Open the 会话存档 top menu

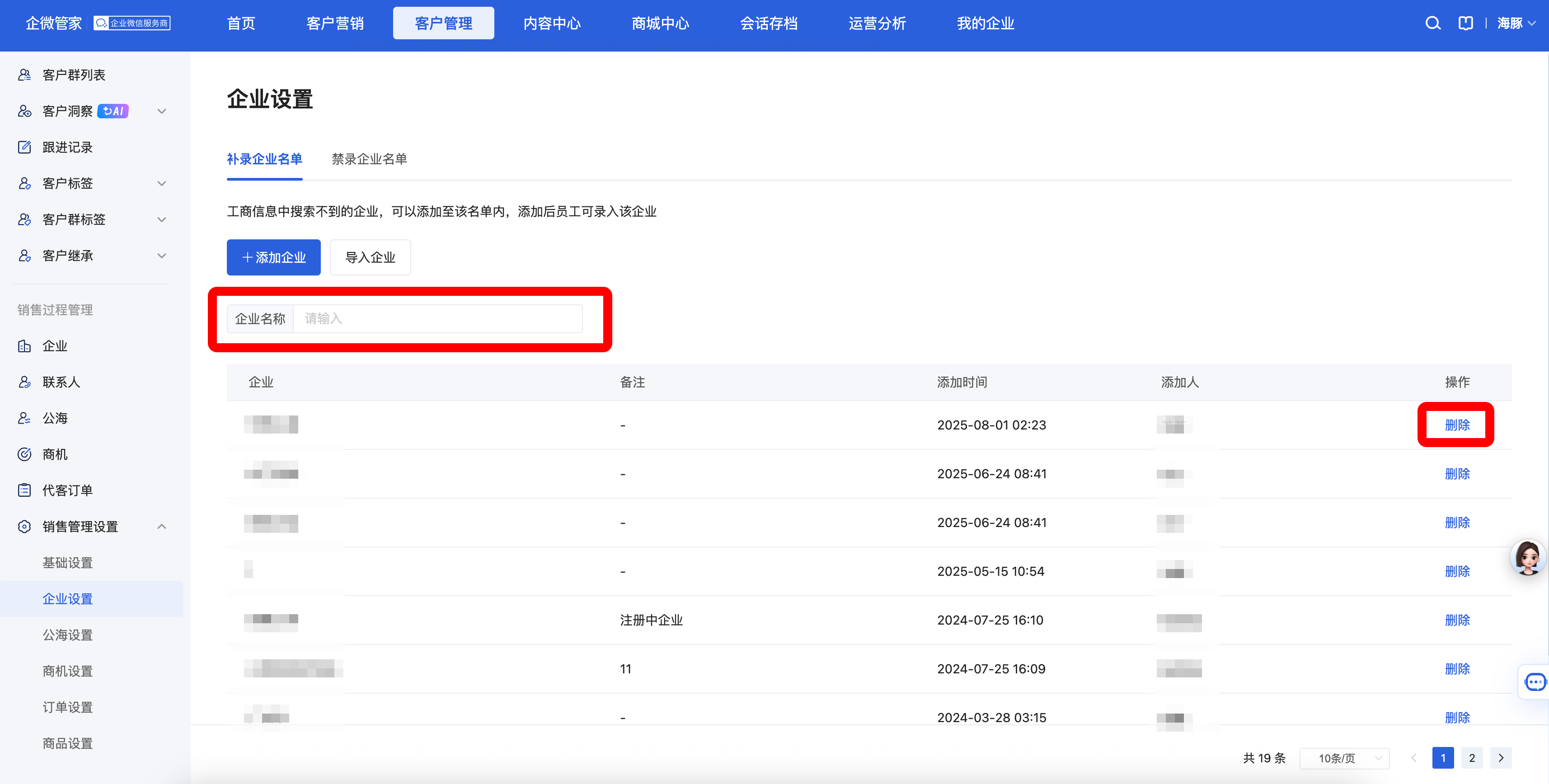click(769, 23)
